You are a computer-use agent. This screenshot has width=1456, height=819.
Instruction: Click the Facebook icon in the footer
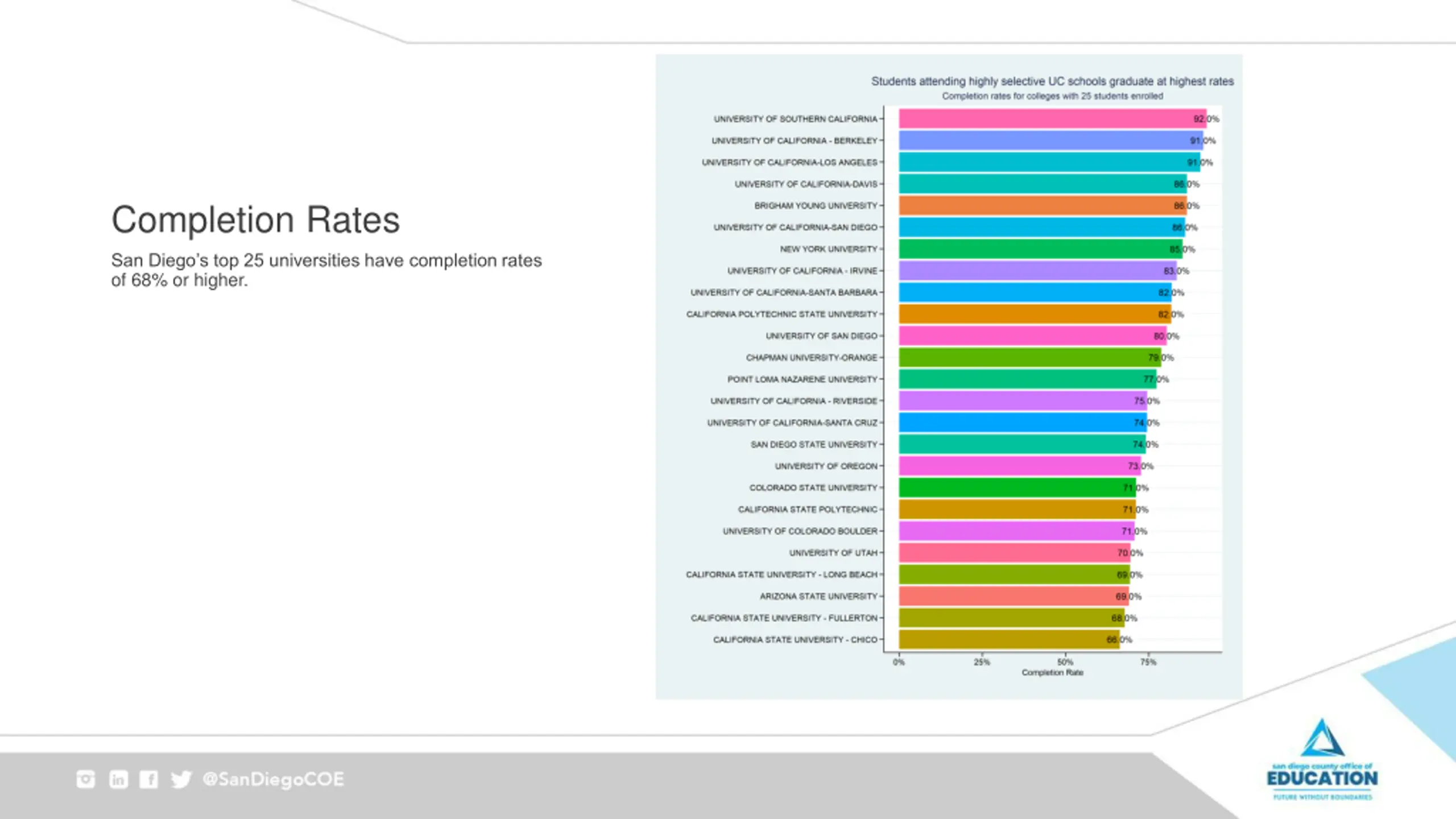tap(149, 779)
